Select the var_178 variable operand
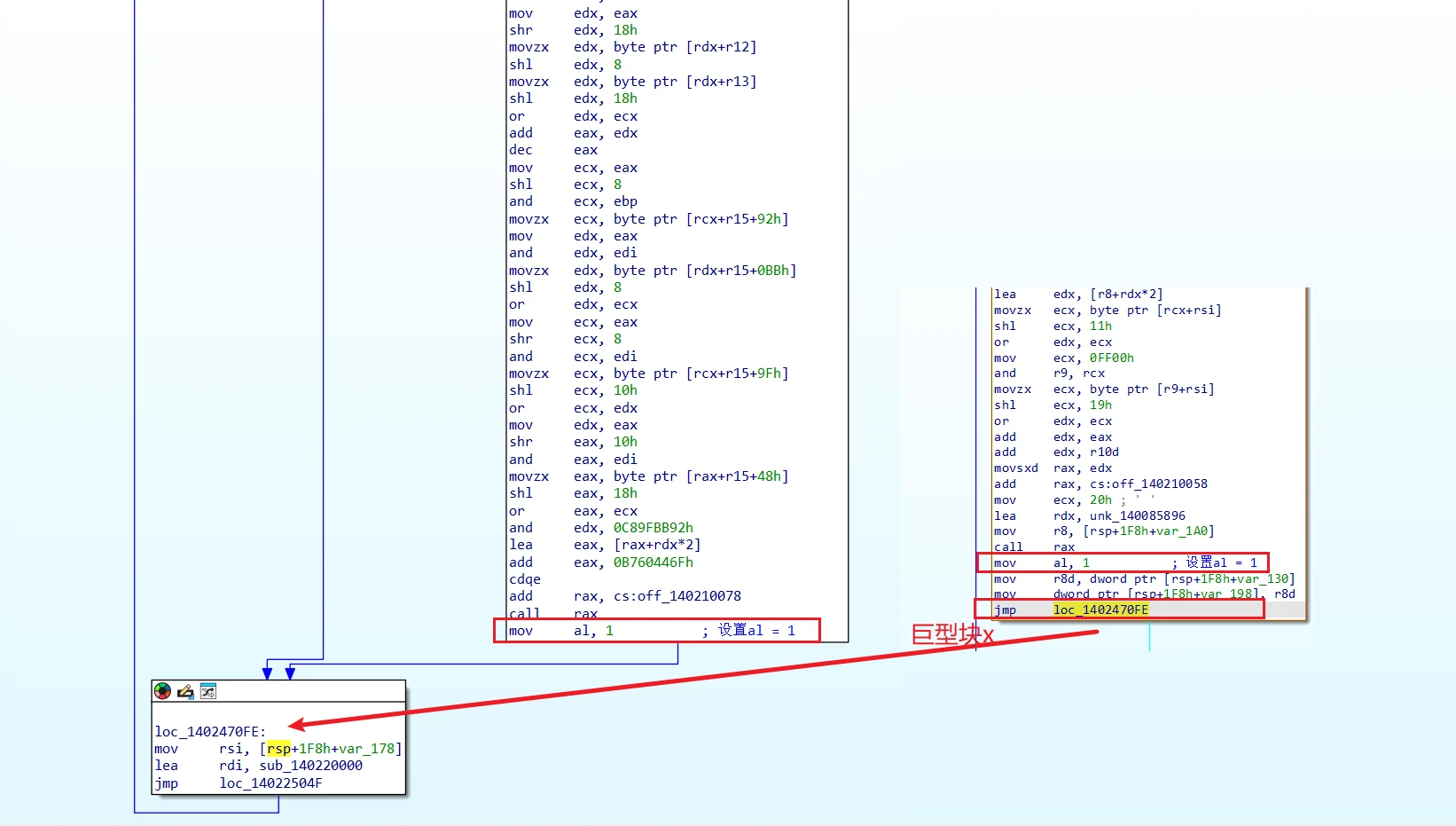Screen dimensions: 1456x826 tap(367, 749)
